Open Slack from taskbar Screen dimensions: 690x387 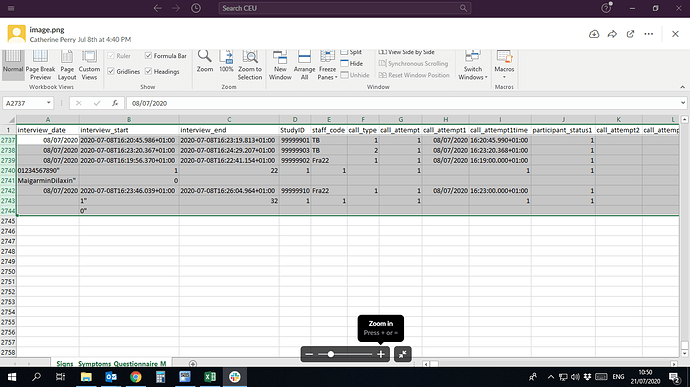click(235, 377)
